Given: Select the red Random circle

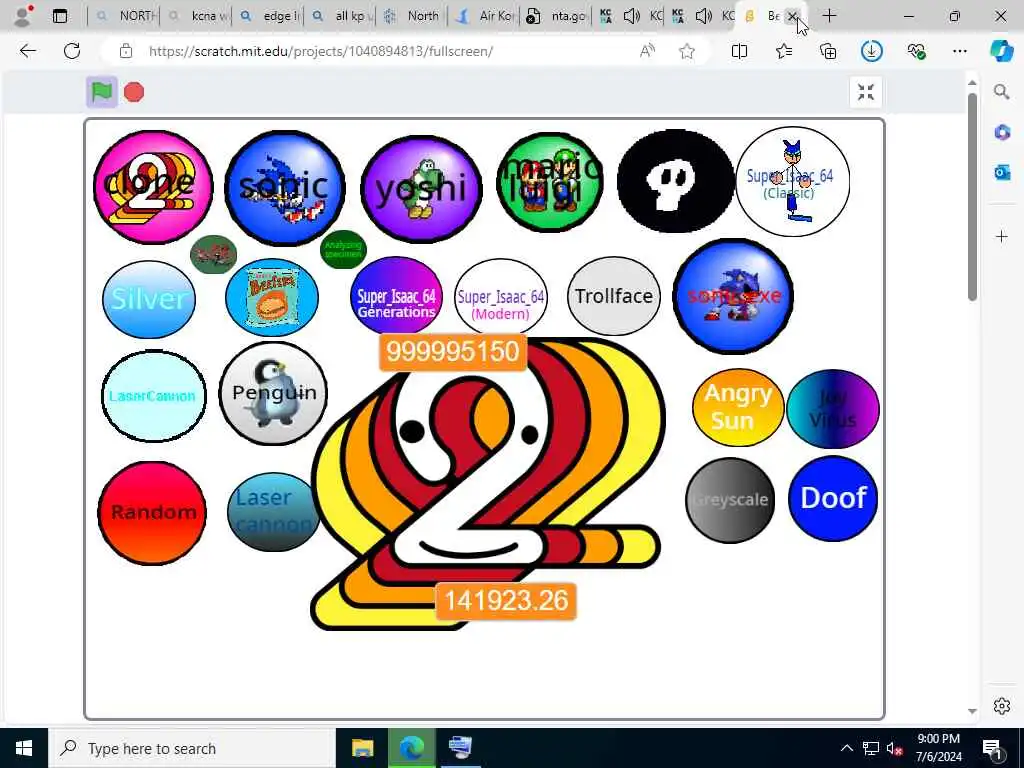Looking at the screenshot, I should [x=152, y=513].
